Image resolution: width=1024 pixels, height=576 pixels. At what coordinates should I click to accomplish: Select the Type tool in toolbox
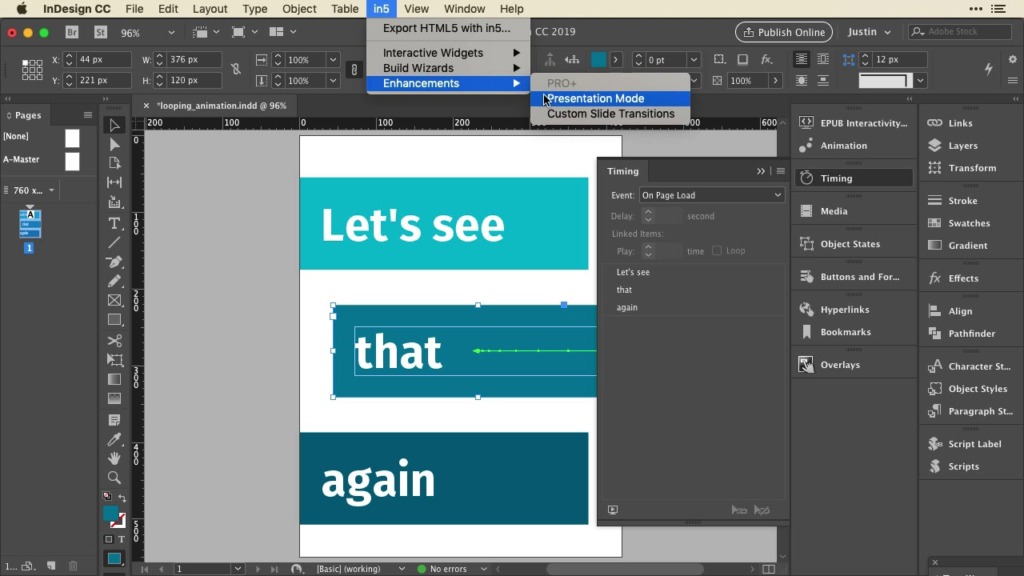114,222
